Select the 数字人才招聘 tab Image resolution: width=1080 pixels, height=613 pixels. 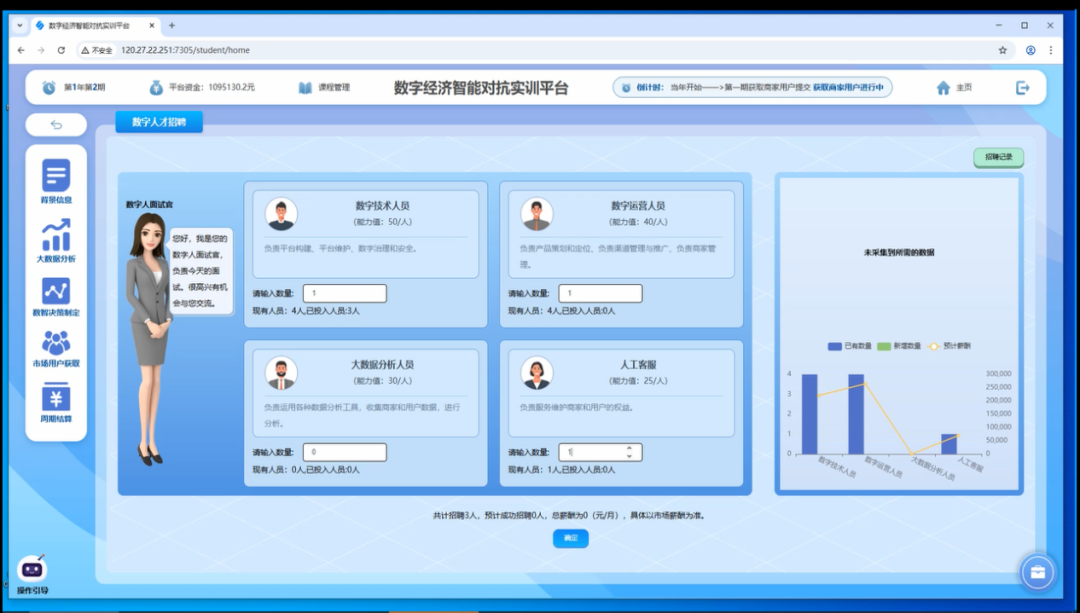coord(159,122)
